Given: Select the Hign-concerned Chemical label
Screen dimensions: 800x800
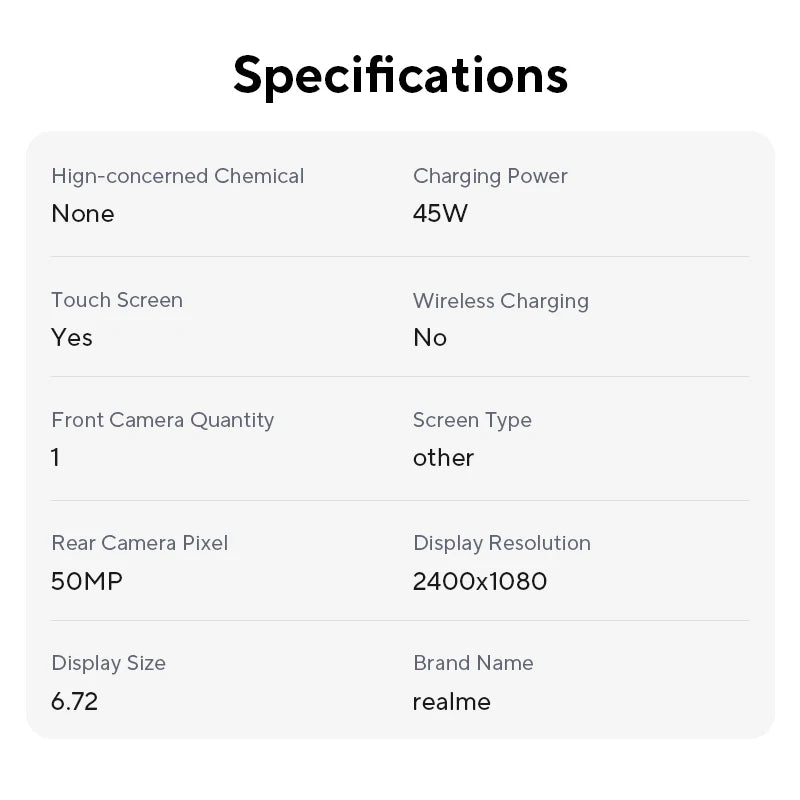Looking at the screenshot, I should [177, 176].
